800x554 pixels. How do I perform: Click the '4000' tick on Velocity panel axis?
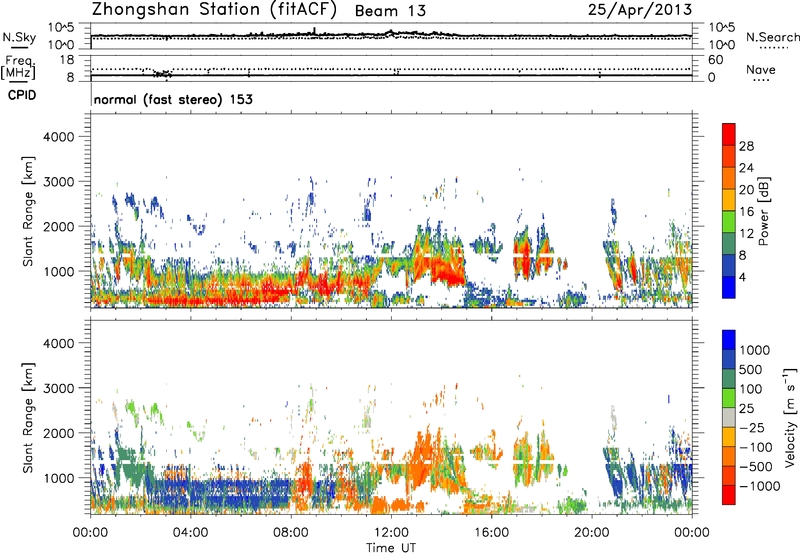tap(59, 343)
